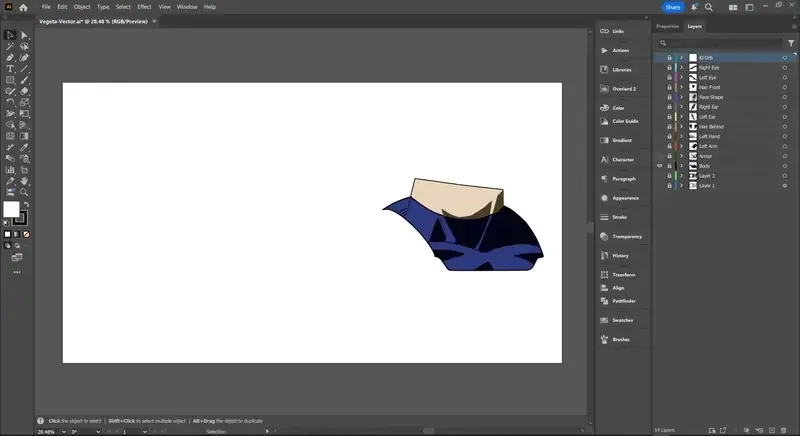Open the Column Graph tool
Image resolution: width=800 pixels, height=436 pixels.
point(10,170)
